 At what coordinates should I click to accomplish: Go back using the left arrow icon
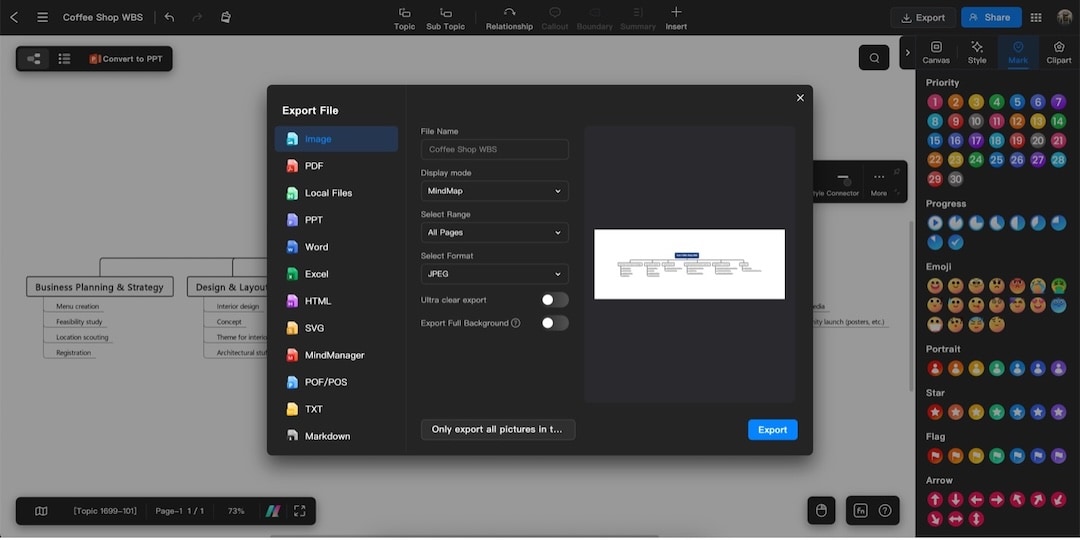pos(14,17)
